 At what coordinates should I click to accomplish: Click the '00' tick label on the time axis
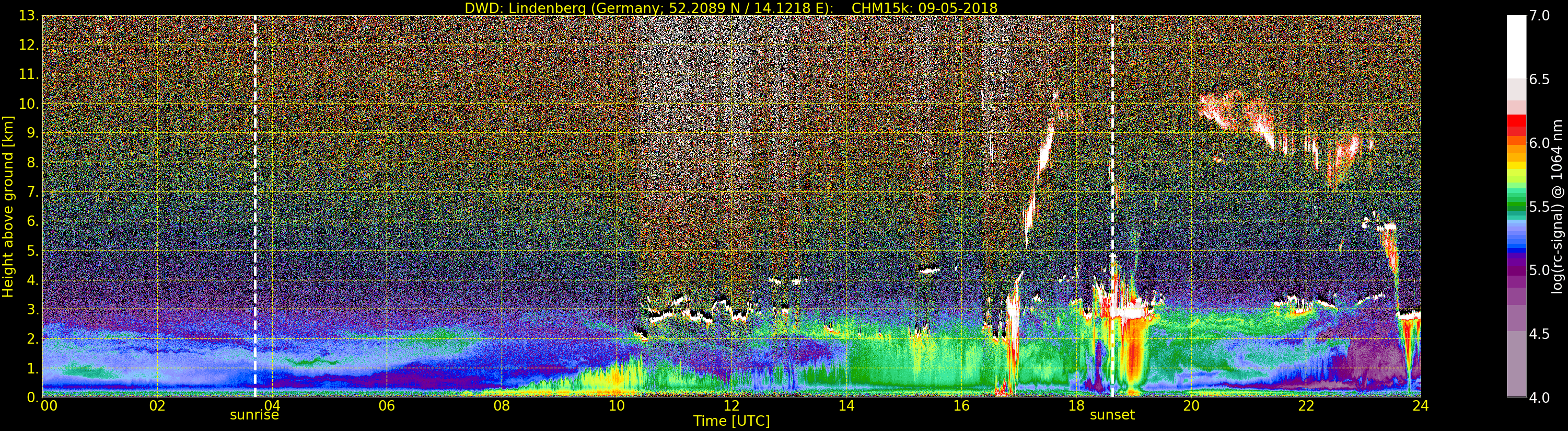click(x=49, y=406)
